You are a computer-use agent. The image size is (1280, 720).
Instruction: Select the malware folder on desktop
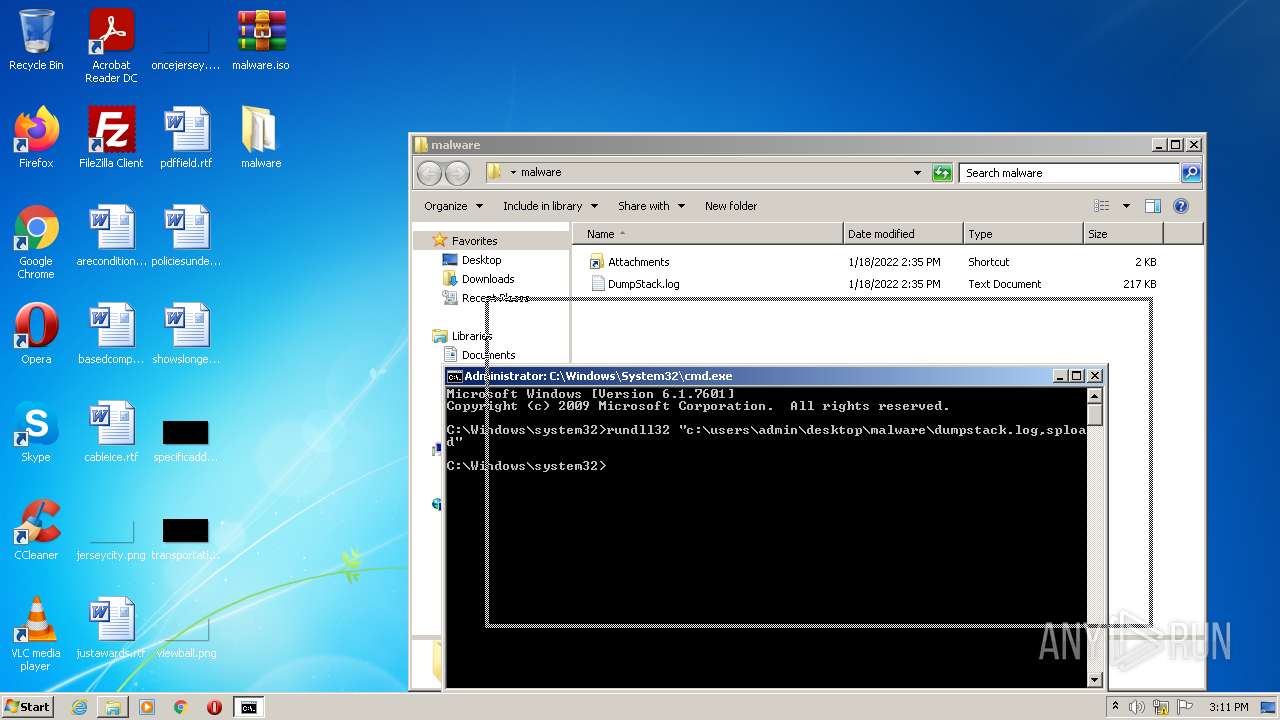coord(261,138)
